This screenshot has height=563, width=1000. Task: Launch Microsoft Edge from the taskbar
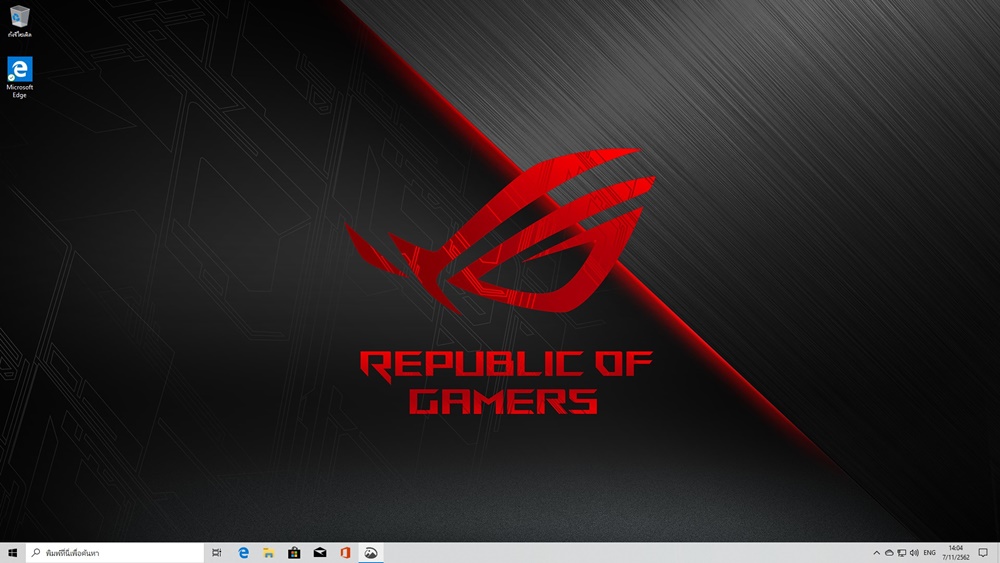243,553
